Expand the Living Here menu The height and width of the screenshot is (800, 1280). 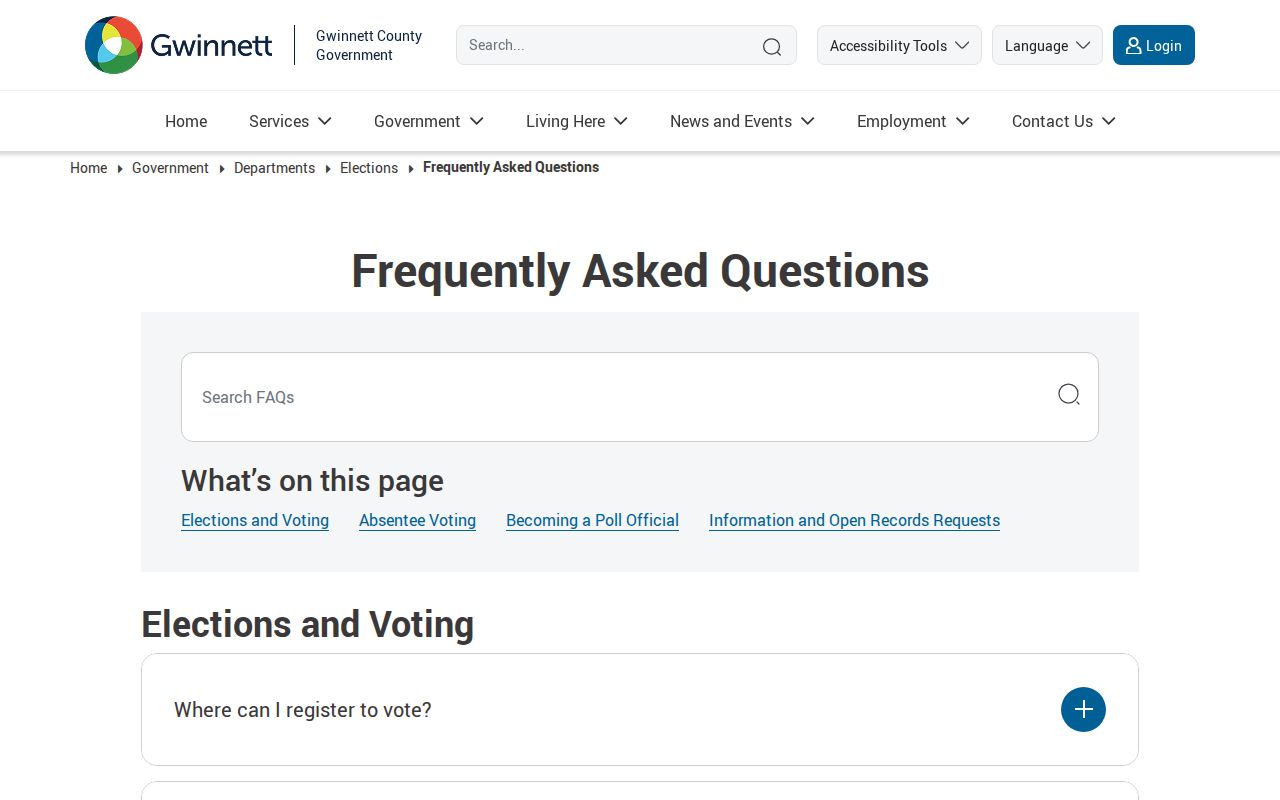click(577, 121)
